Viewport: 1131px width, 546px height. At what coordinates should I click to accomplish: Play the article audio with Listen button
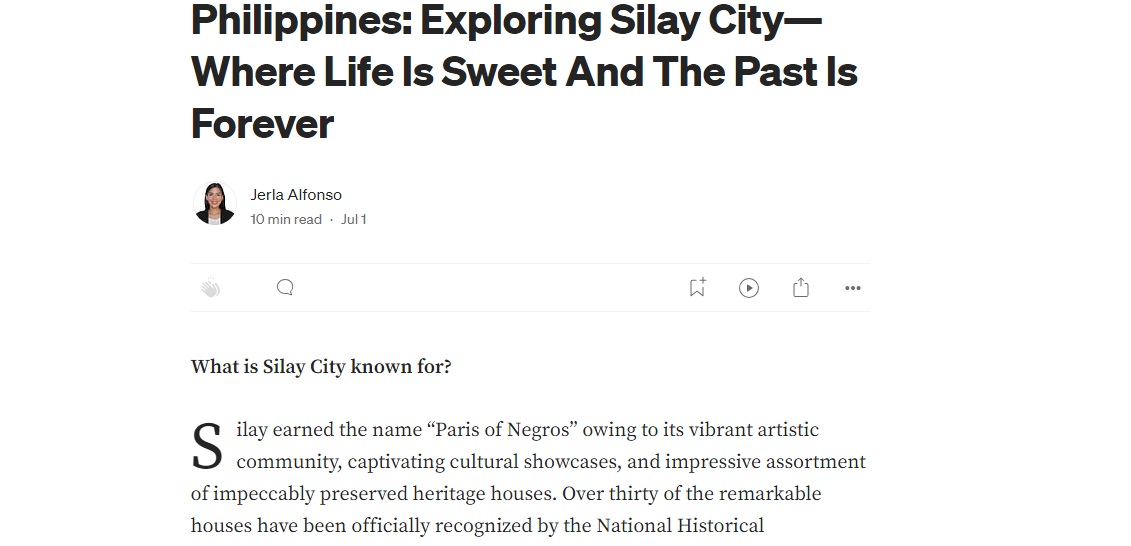click(x=749, y=288)
